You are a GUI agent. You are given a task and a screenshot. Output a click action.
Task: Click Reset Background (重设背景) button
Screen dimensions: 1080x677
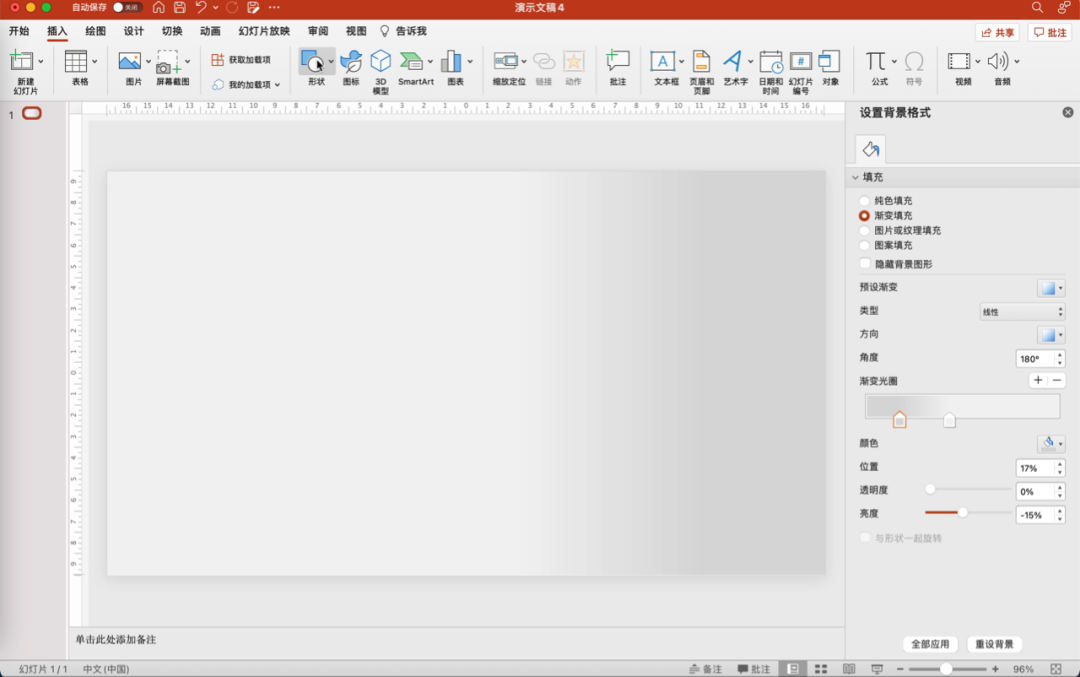point(994,644)
